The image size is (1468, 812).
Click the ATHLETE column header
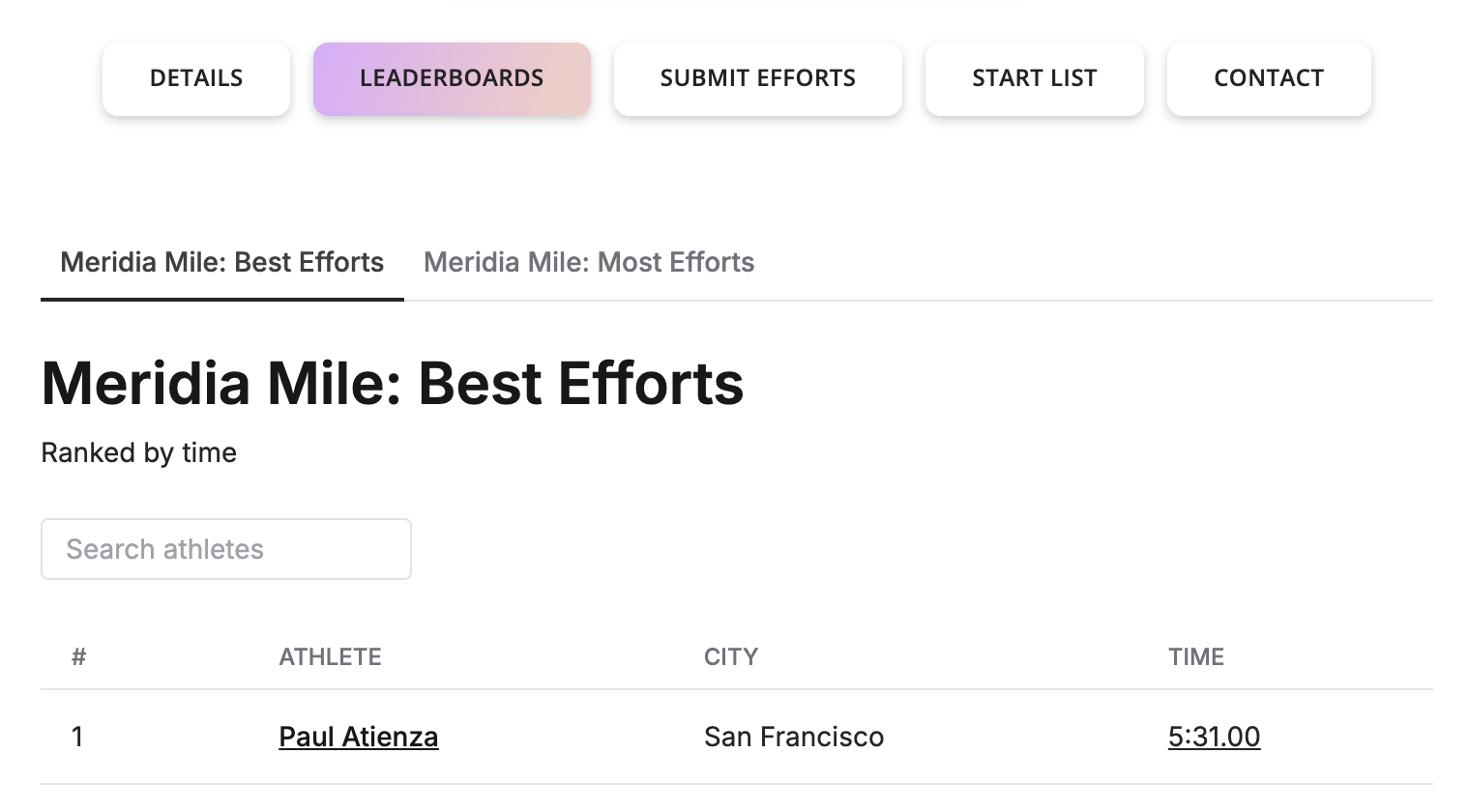pos(330,657)
